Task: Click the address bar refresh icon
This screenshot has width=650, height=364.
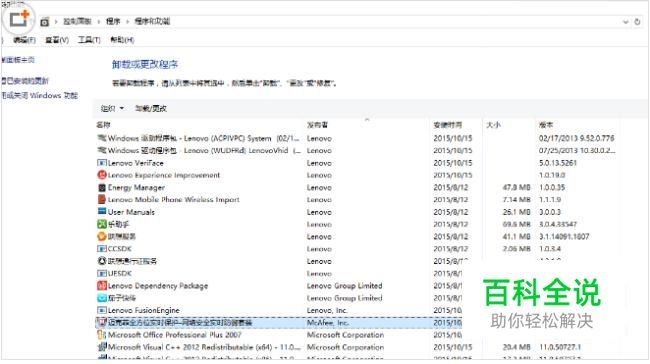Action: tap(637, 22)
